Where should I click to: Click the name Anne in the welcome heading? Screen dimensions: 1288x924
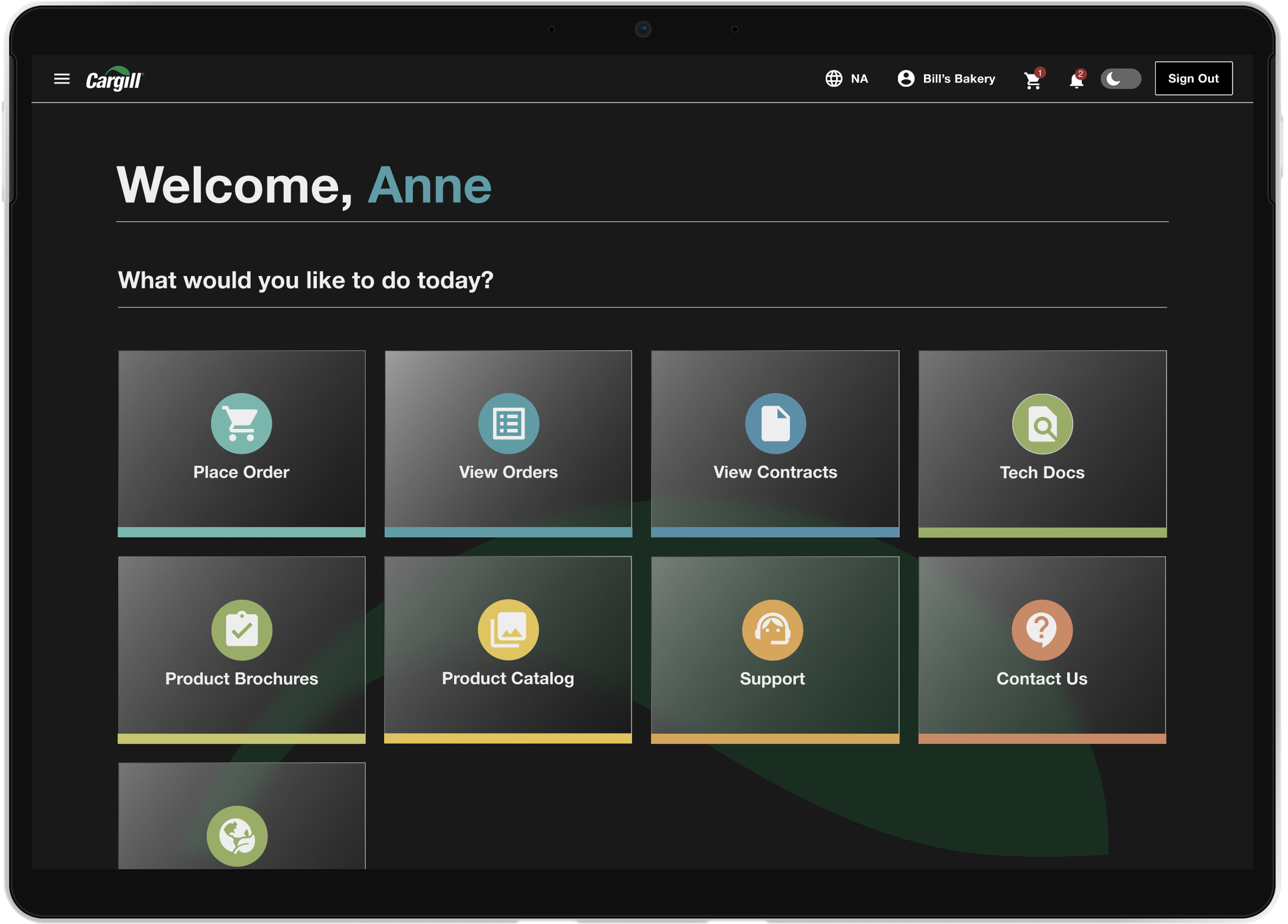click(429, 185)
